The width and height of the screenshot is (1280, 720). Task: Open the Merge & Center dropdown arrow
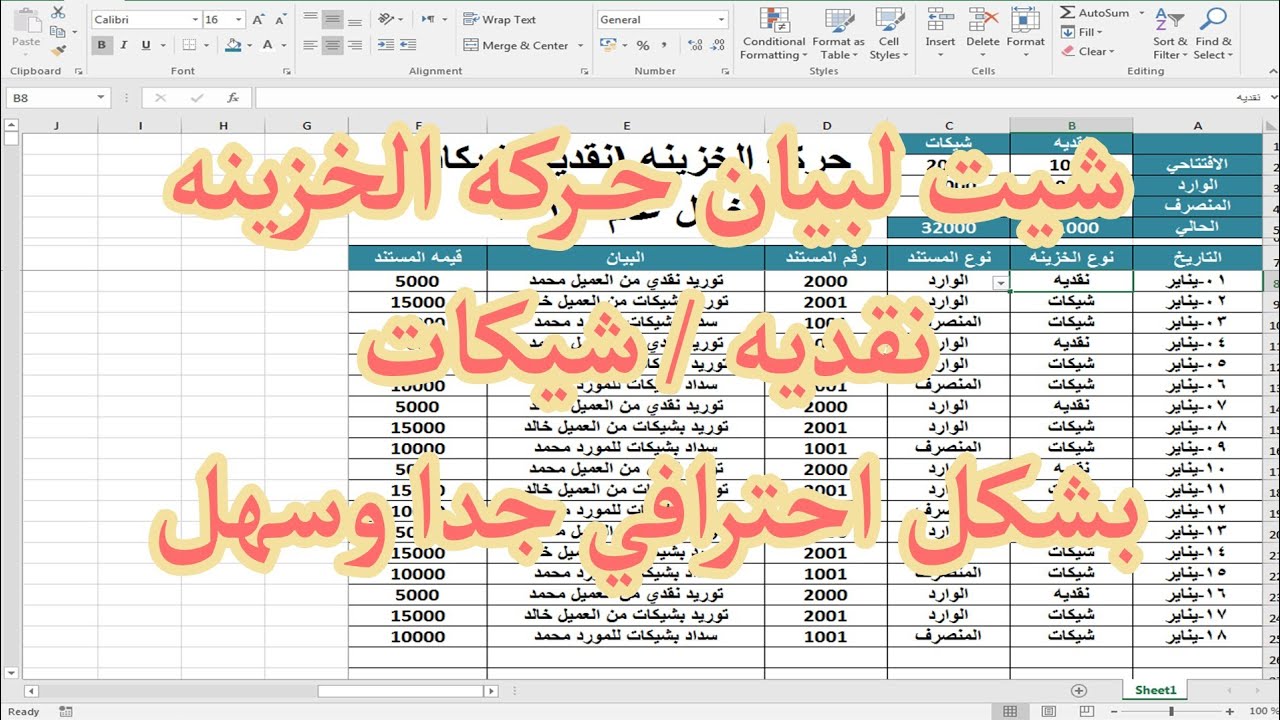pyautogui.click(x=578, y=45)
